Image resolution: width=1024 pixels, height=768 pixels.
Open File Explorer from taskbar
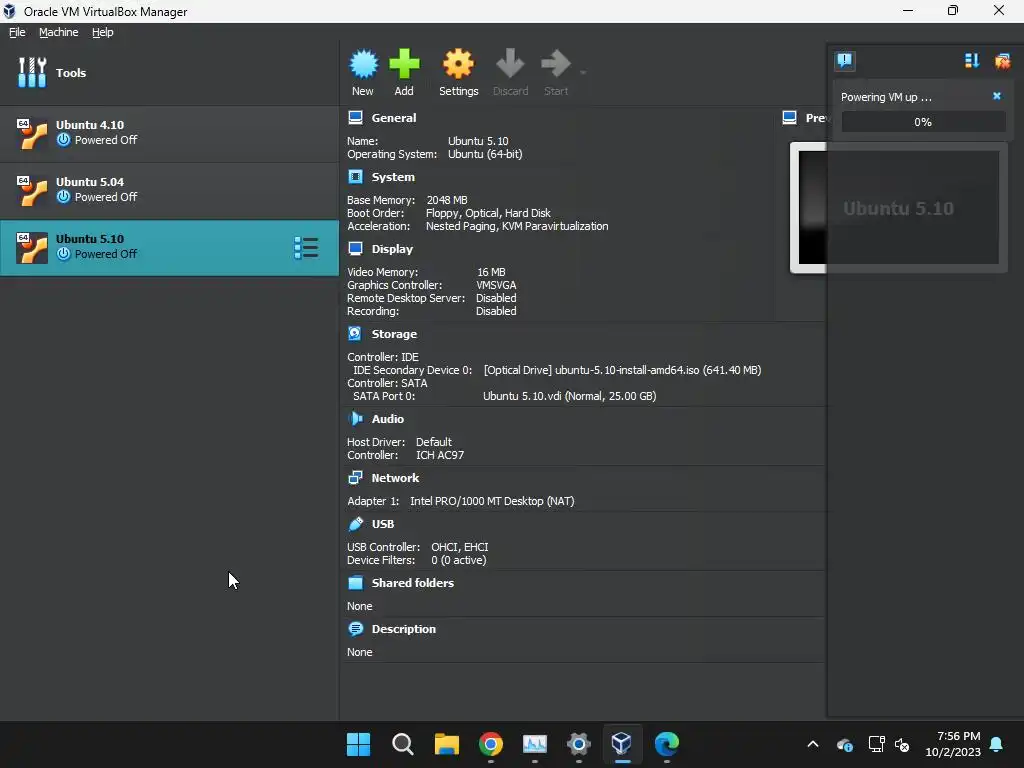(x=447, y=744)
